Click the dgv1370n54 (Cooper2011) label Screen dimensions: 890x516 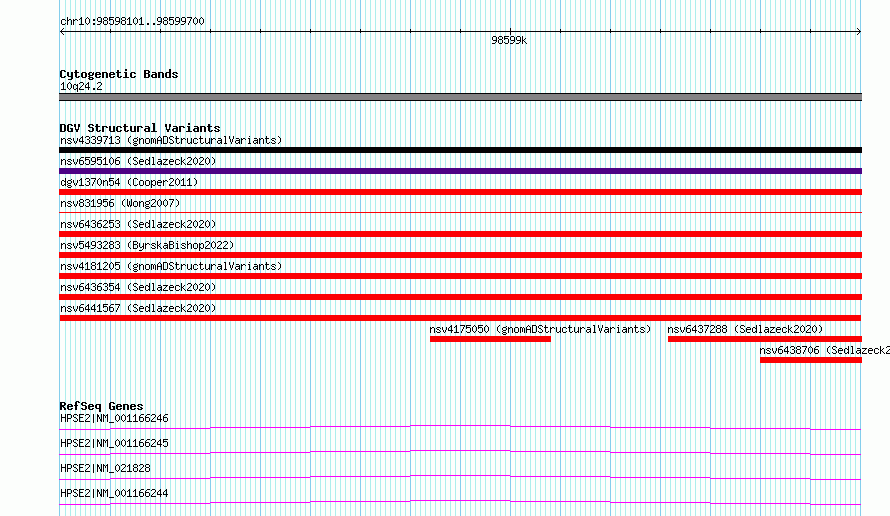tap(129, 182)
